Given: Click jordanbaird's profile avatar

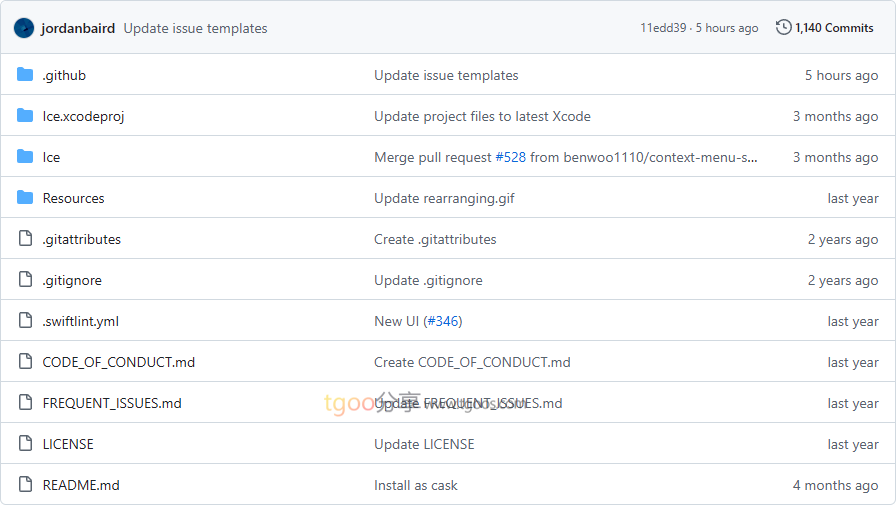Looking at the screenshot, I should point(24,28).
